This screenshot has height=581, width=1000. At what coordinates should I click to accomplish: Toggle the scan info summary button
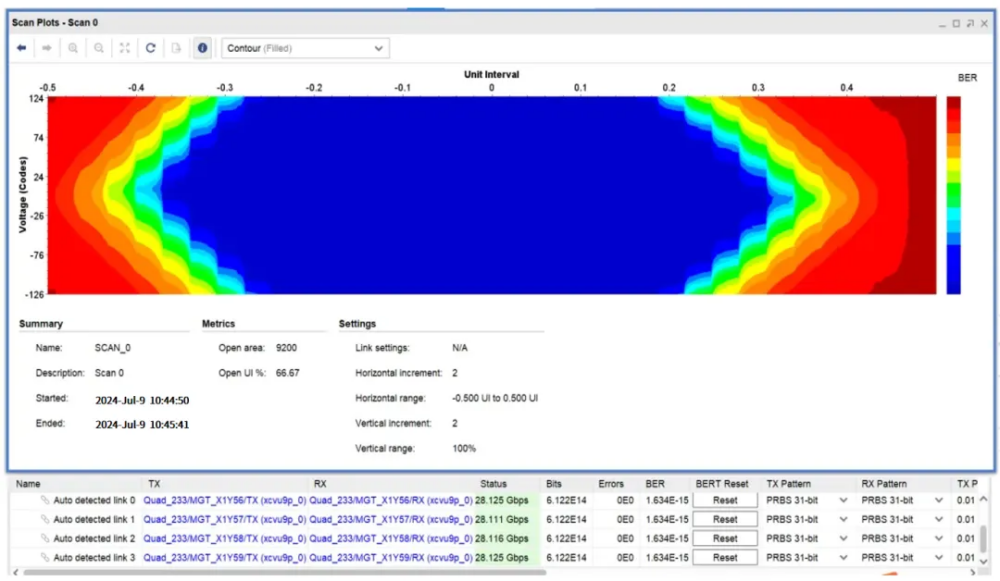(202, 48)
